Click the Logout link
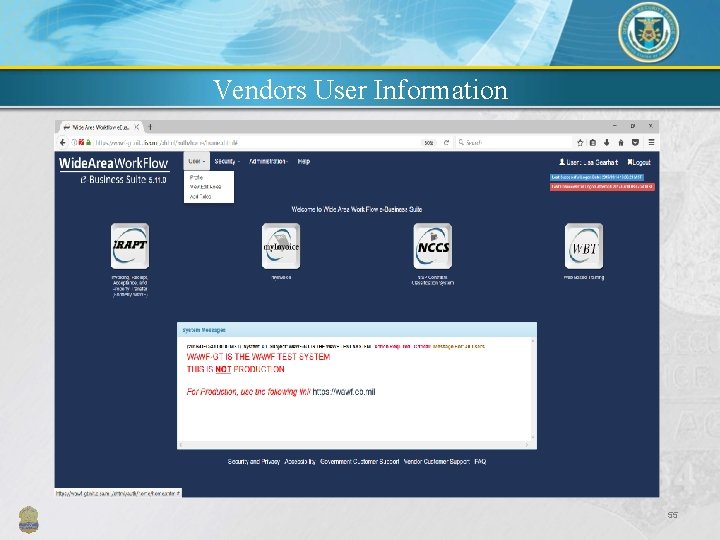The image size is (720, 540). coord(639,162)
